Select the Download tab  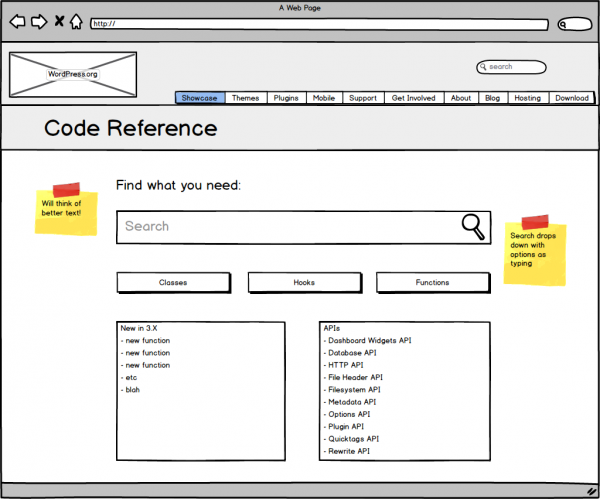pos(571,98)
